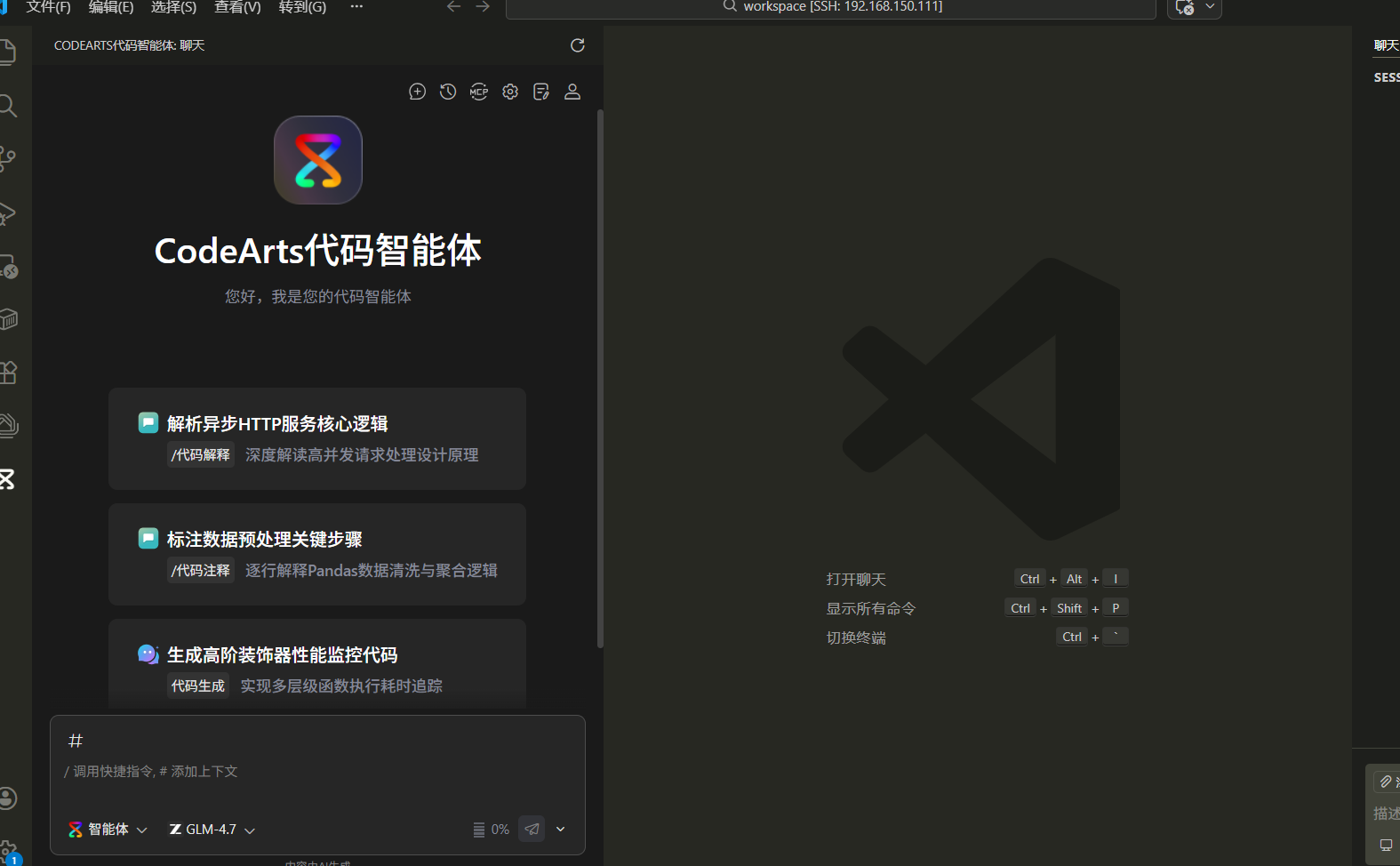Screen dimensions: 1400x866
Task: Click the chat toggle icon in the title bar
Action: coord(1184,7)
